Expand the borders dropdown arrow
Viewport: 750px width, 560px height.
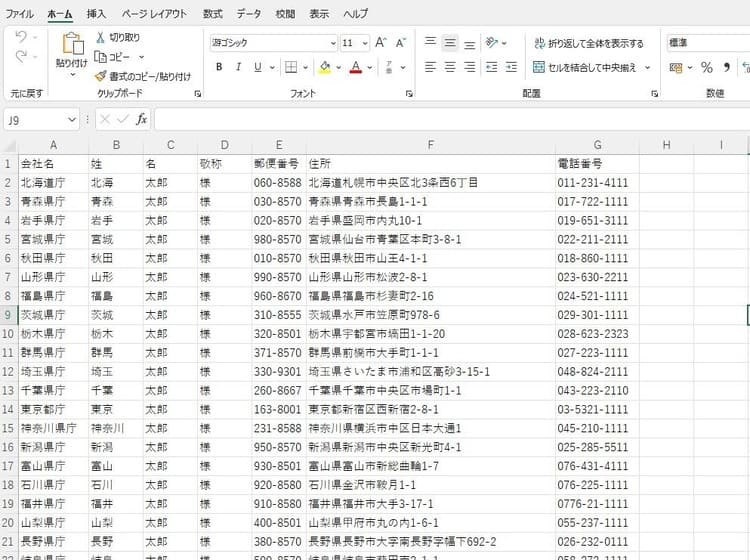pos(305,67)
